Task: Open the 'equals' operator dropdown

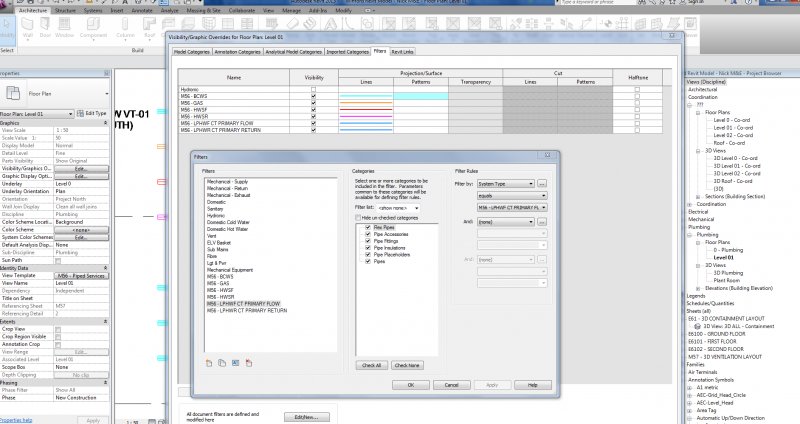Action: pos(512,195)
